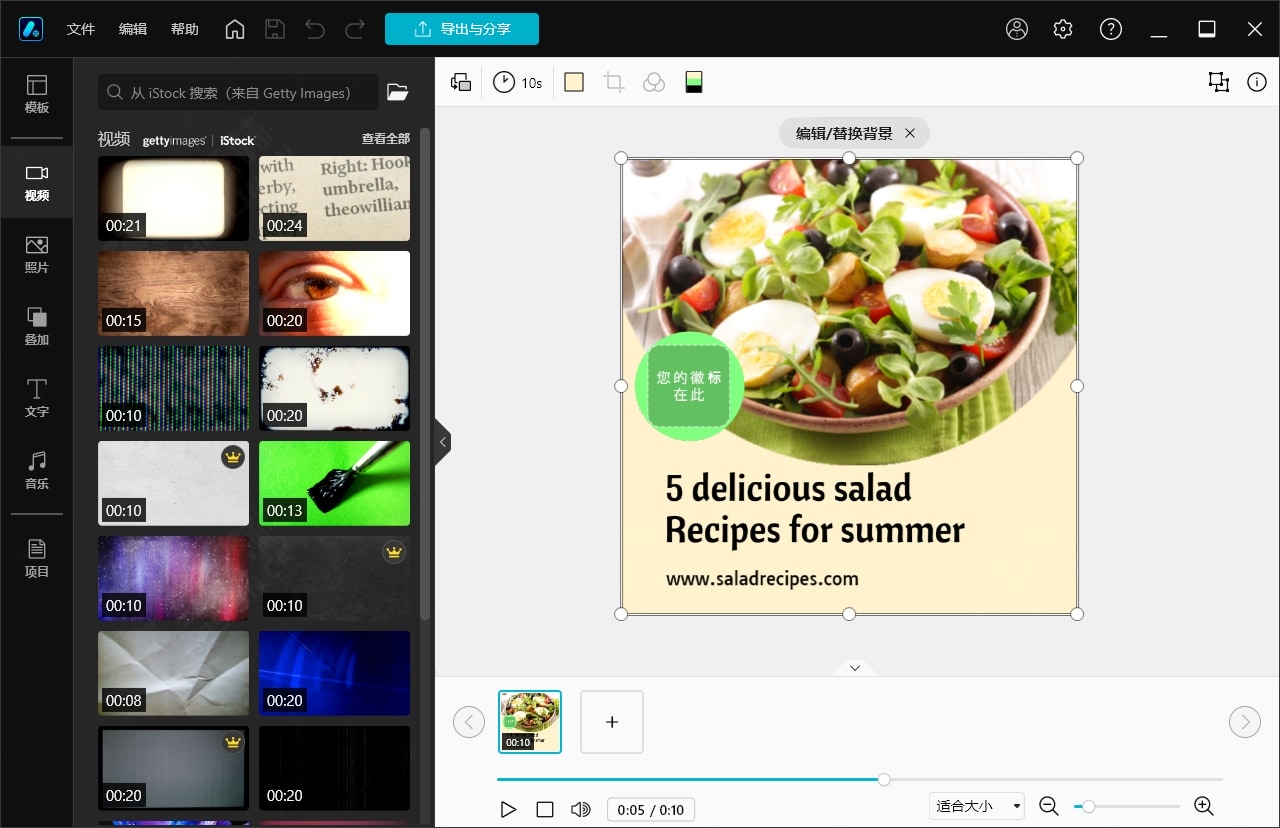1280x828 pixels.
Task: Open the color filter circles icon
Action: click(654, 82)
